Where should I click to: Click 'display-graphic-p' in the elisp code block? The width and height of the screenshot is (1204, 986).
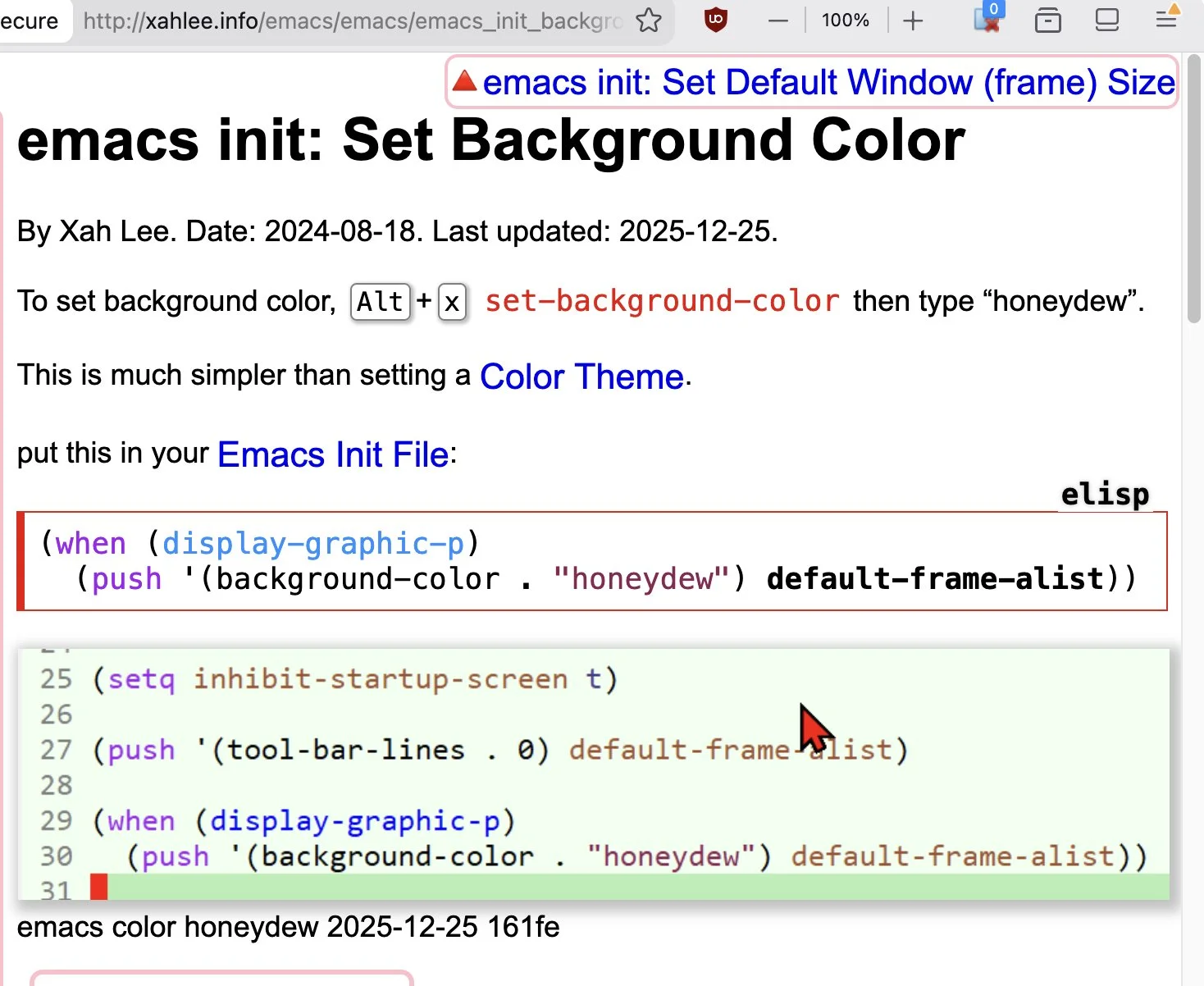coord(313,543)
